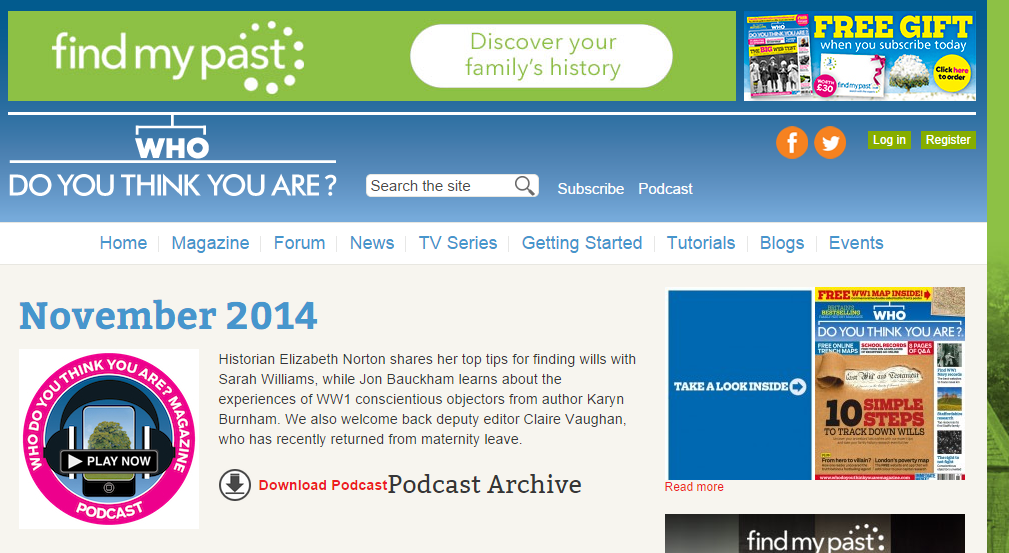Open the Facebook page icon

791,142
